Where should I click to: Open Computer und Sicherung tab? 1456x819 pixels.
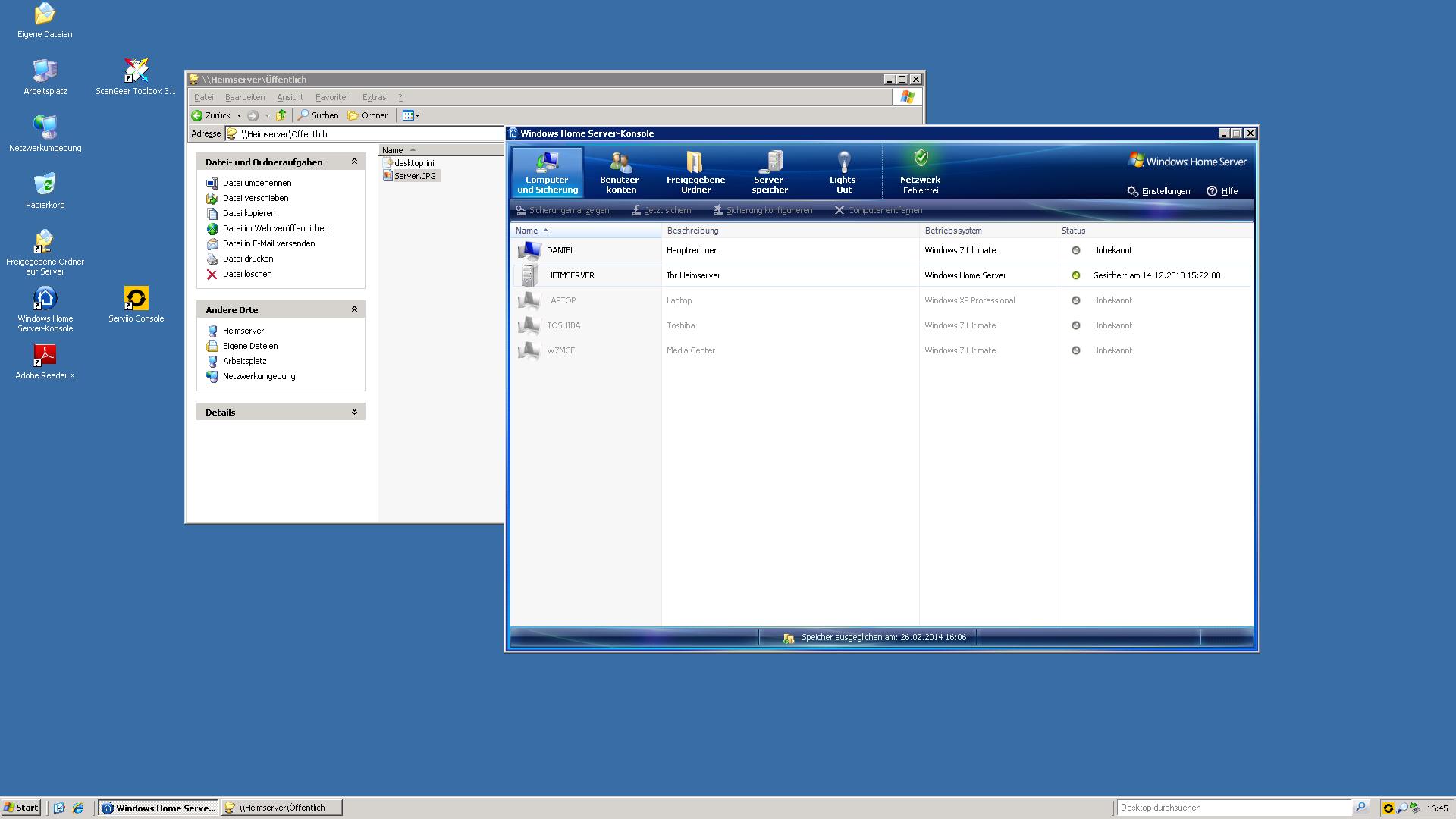pyautogui.click(x=547, y=172)
